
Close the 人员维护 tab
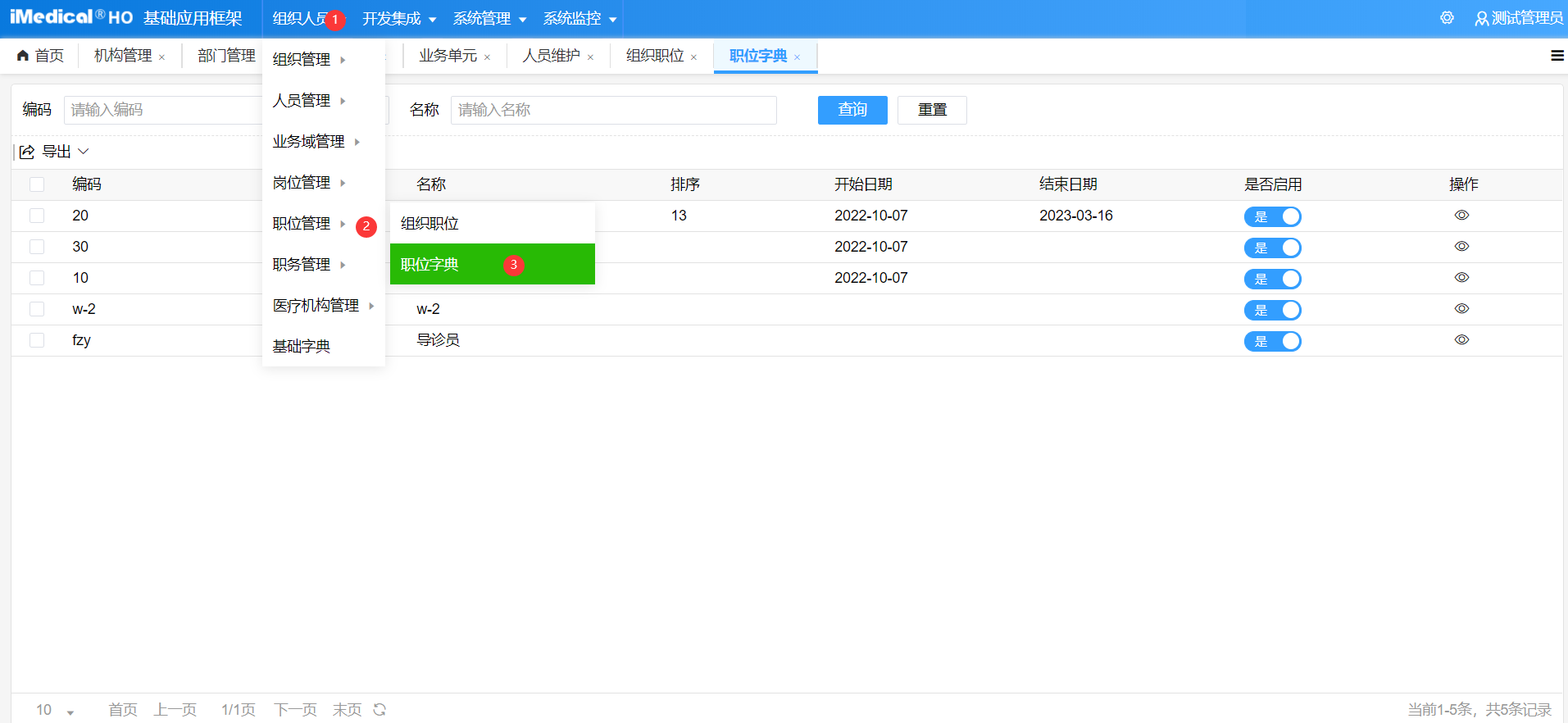[x=591, y=57]
